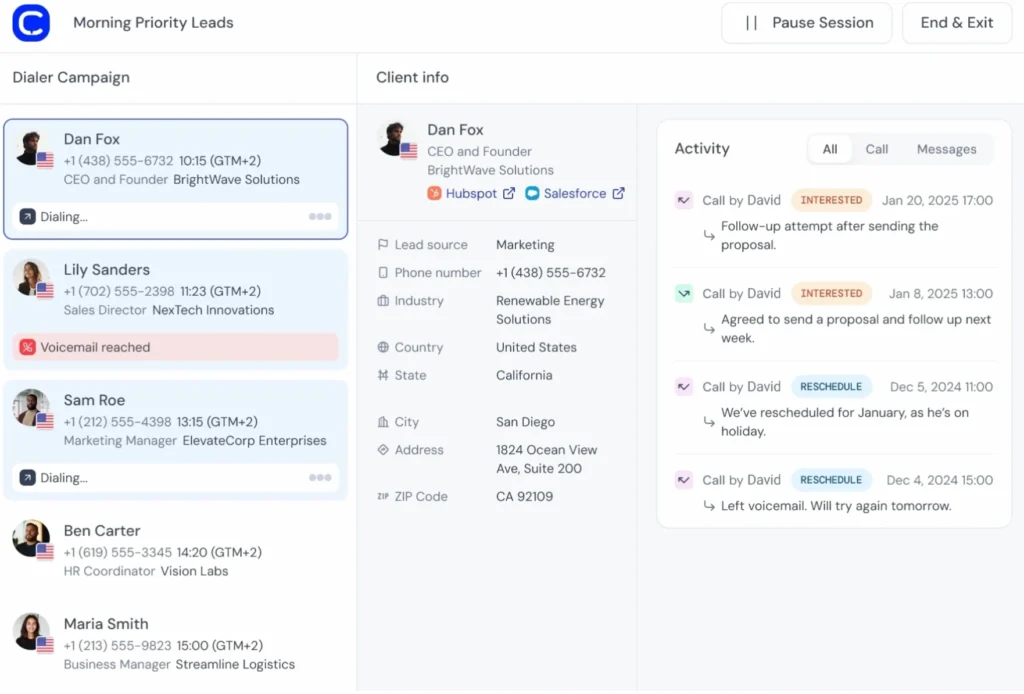Click the CloudTalk logo icon
1024x694 pixels.
tap(31, 23)
